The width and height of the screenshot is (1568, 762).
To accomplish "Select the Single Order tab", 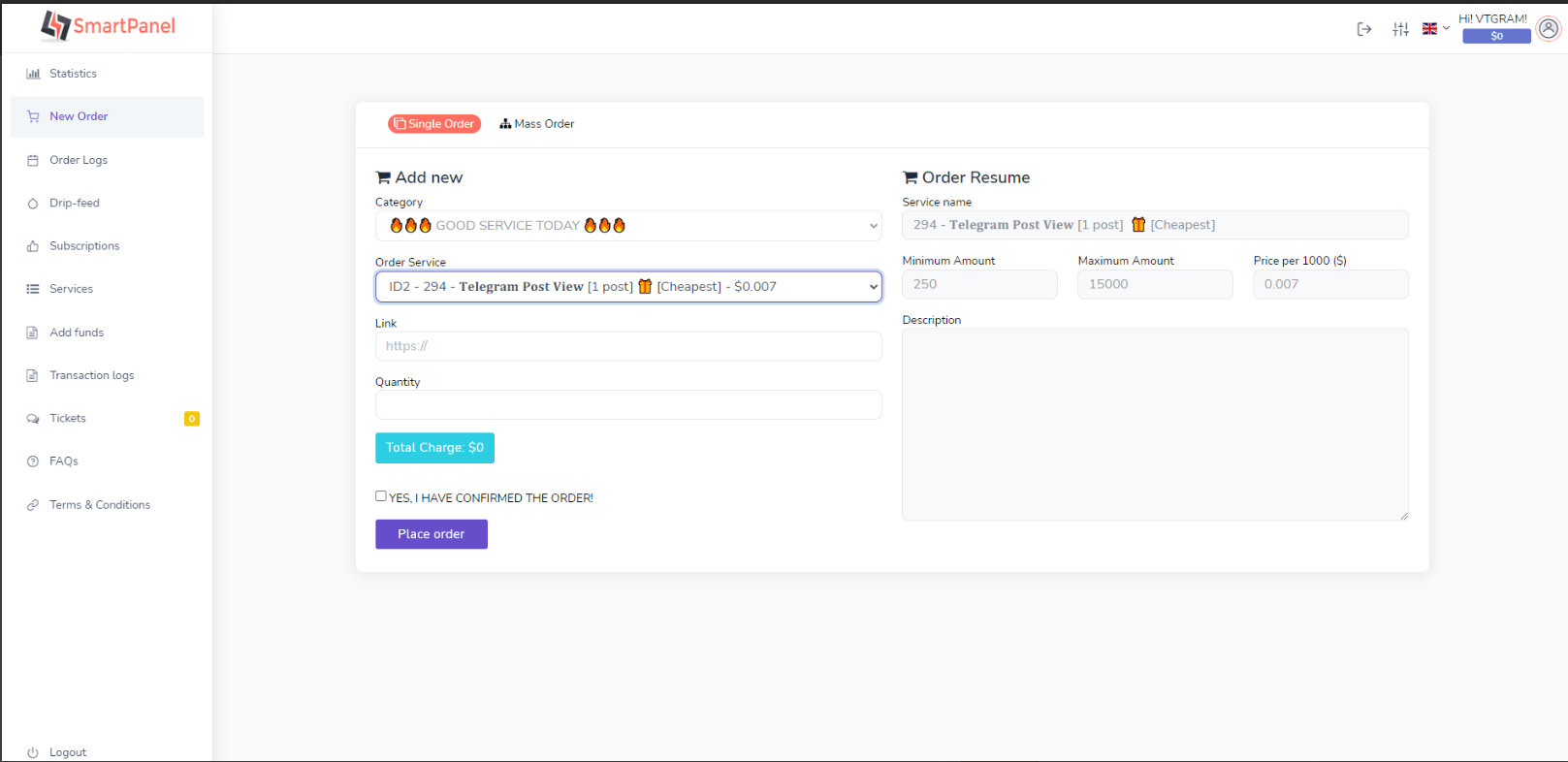I will pos(434,124).
